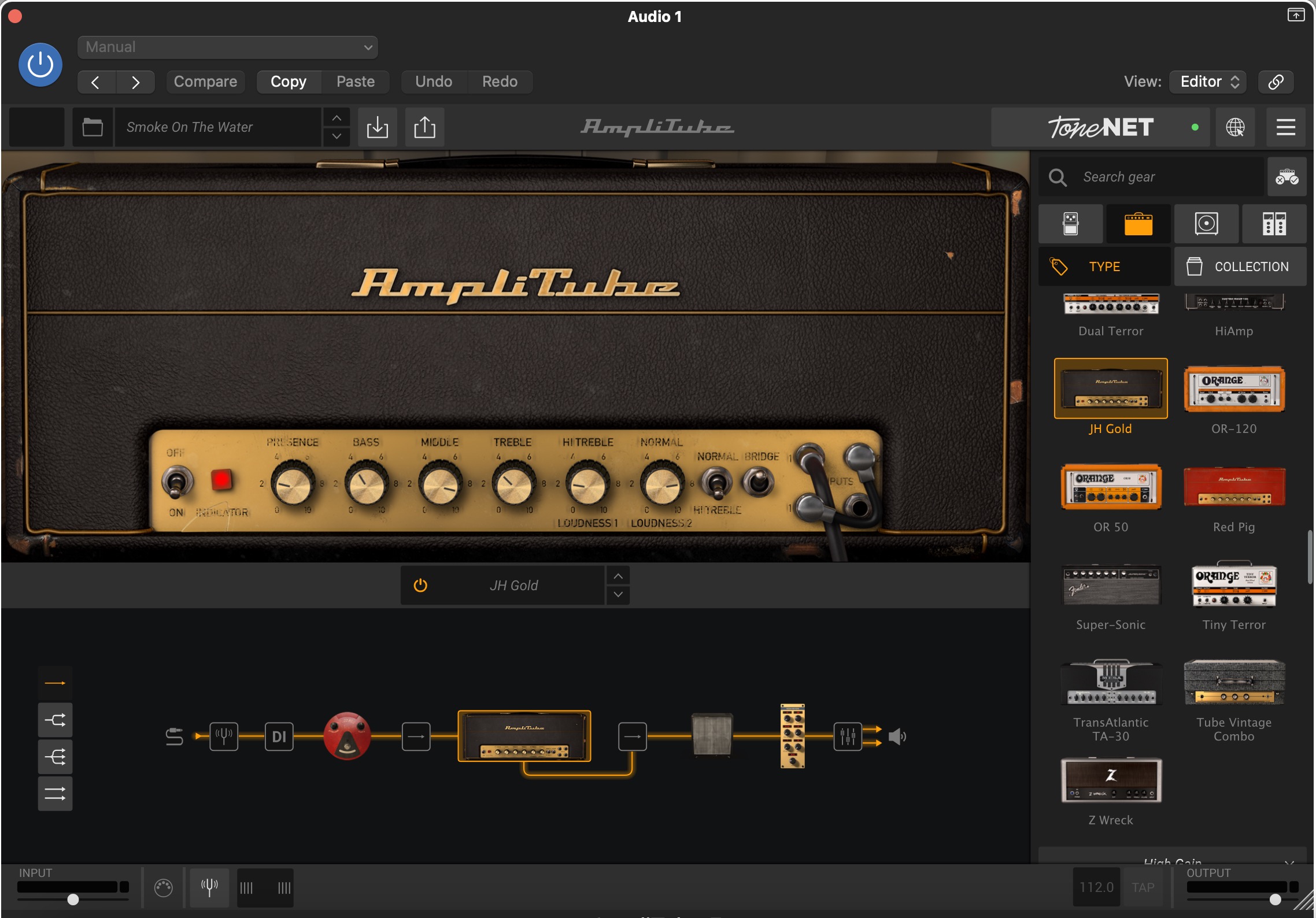Image resolution: width=1316 pixels, height=918 pixels.
Task: Click the link sidechain icon
Action: (x=1276, y=82)
